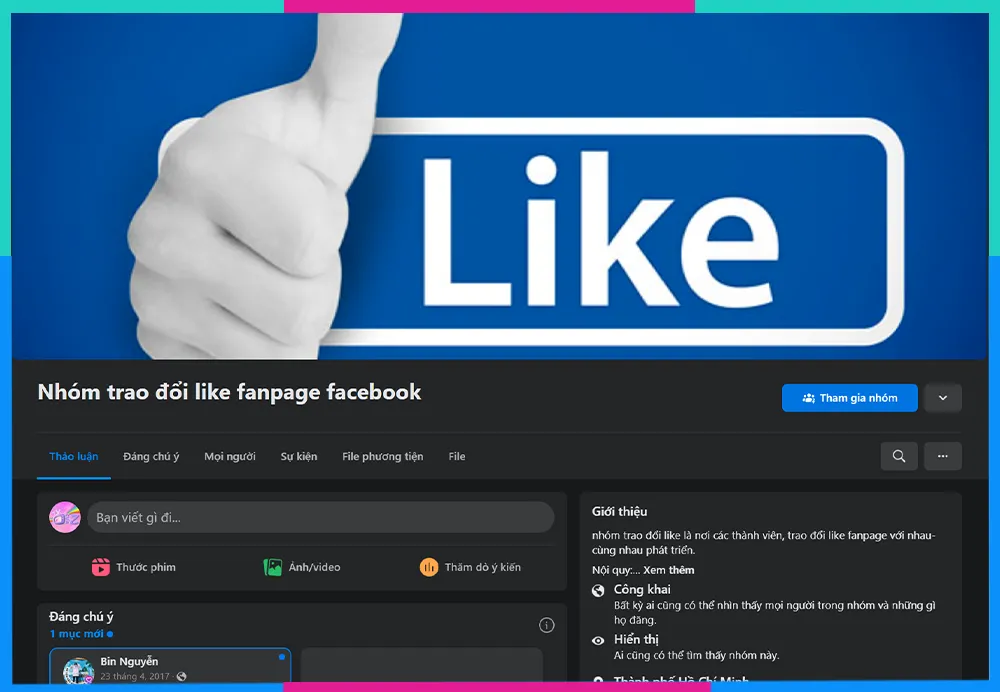The height and width of the screenshot is (692, 1000).
Task: Click the Bin Nguyễn author name
Action: click(129, 661)
